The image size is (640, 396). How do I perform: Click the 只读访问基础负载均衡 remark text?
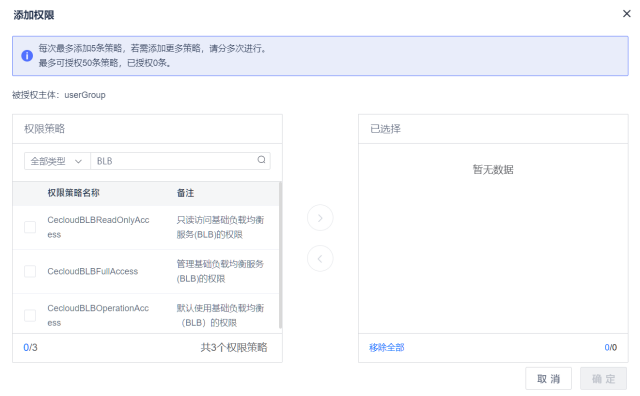pos(220,220)
